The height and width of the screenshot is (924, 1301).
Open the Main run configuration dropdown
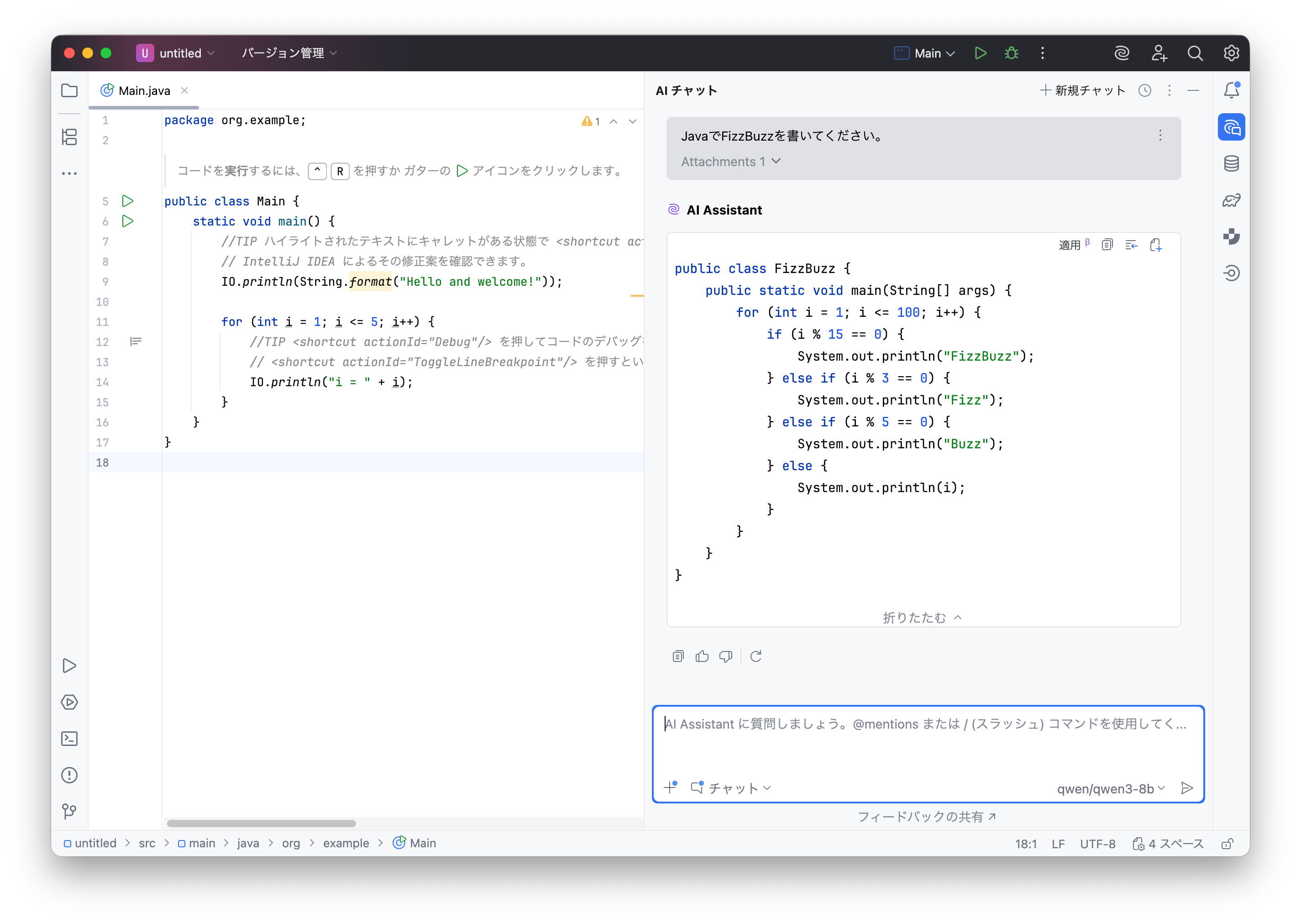[x=924, y=53]
